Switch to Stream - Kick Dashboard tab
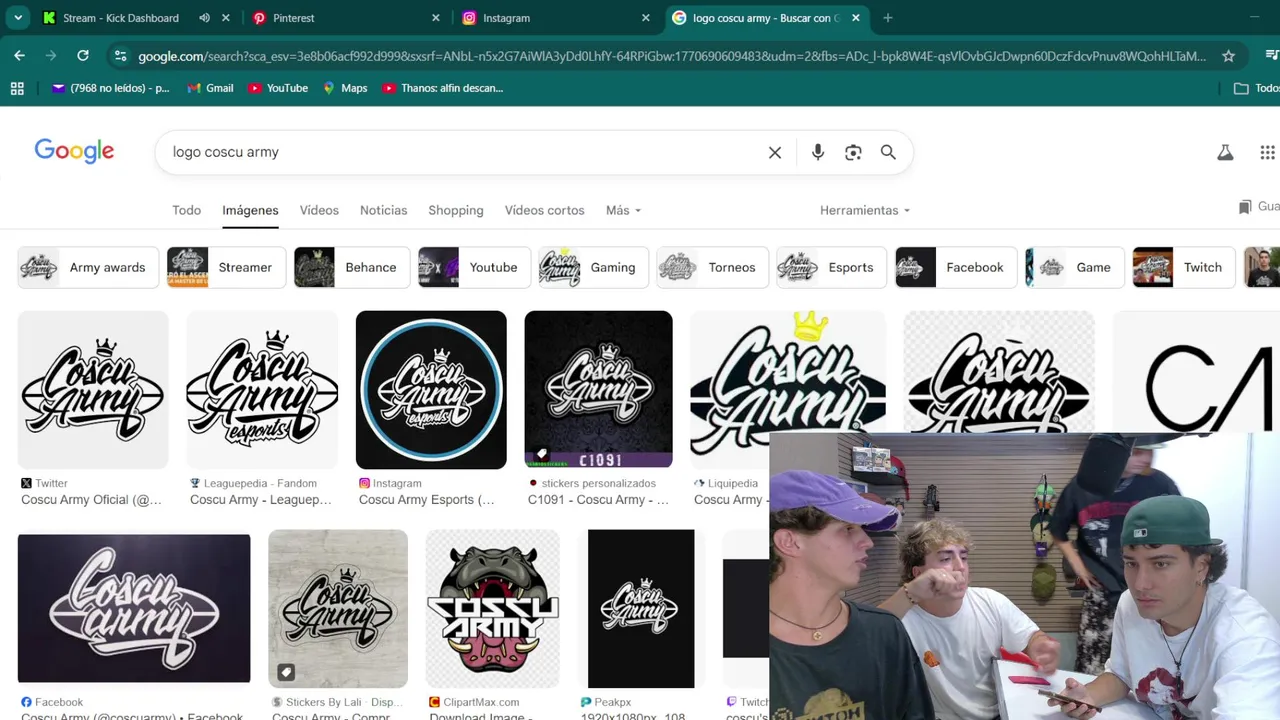Viewport: 1280px width, 720px height. click(x=120, y=18)
